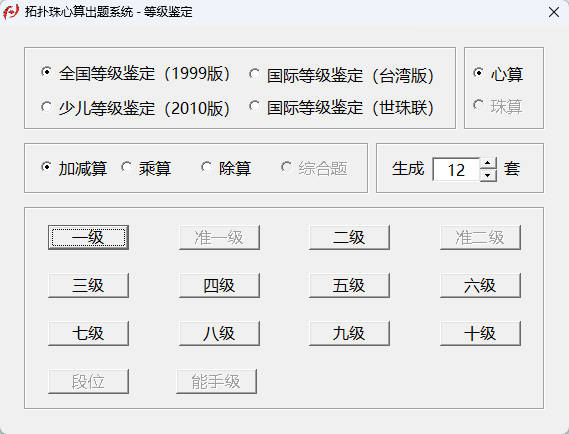Select the 八级 level button
The image size is (569, 434).
(x=219, y=333)
